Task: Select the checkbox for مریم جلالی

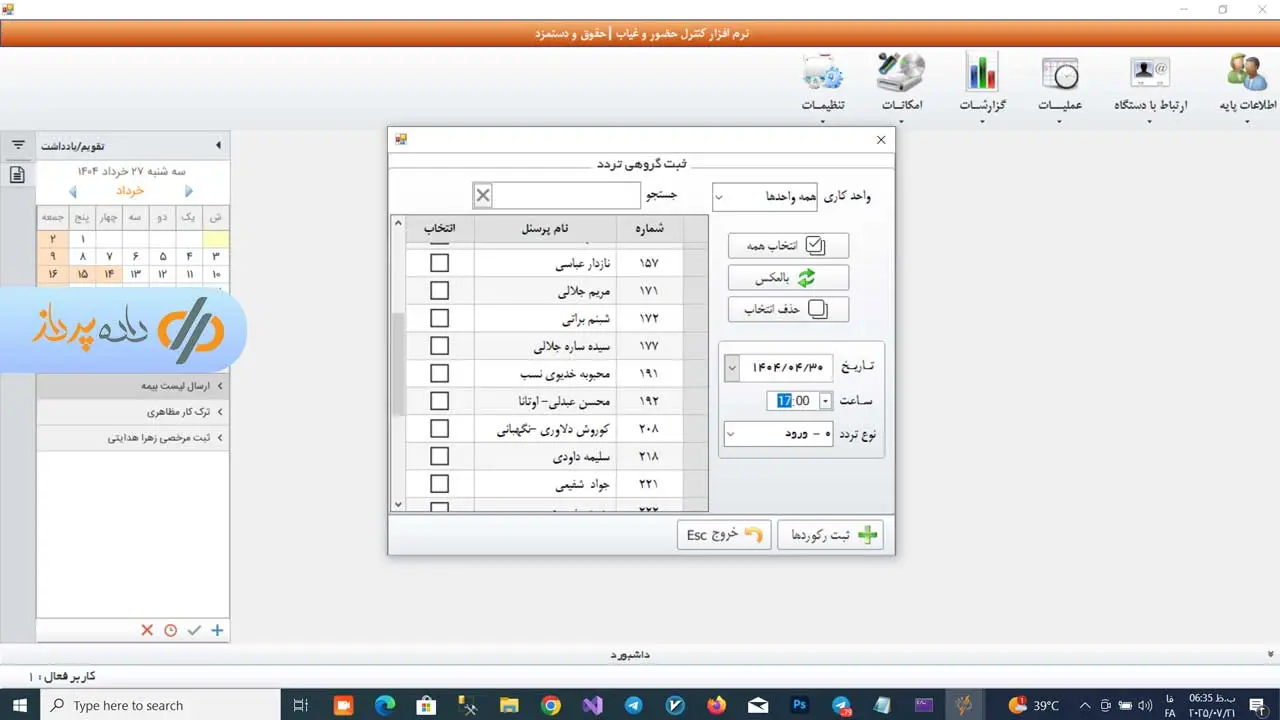Action: point(439,291)
